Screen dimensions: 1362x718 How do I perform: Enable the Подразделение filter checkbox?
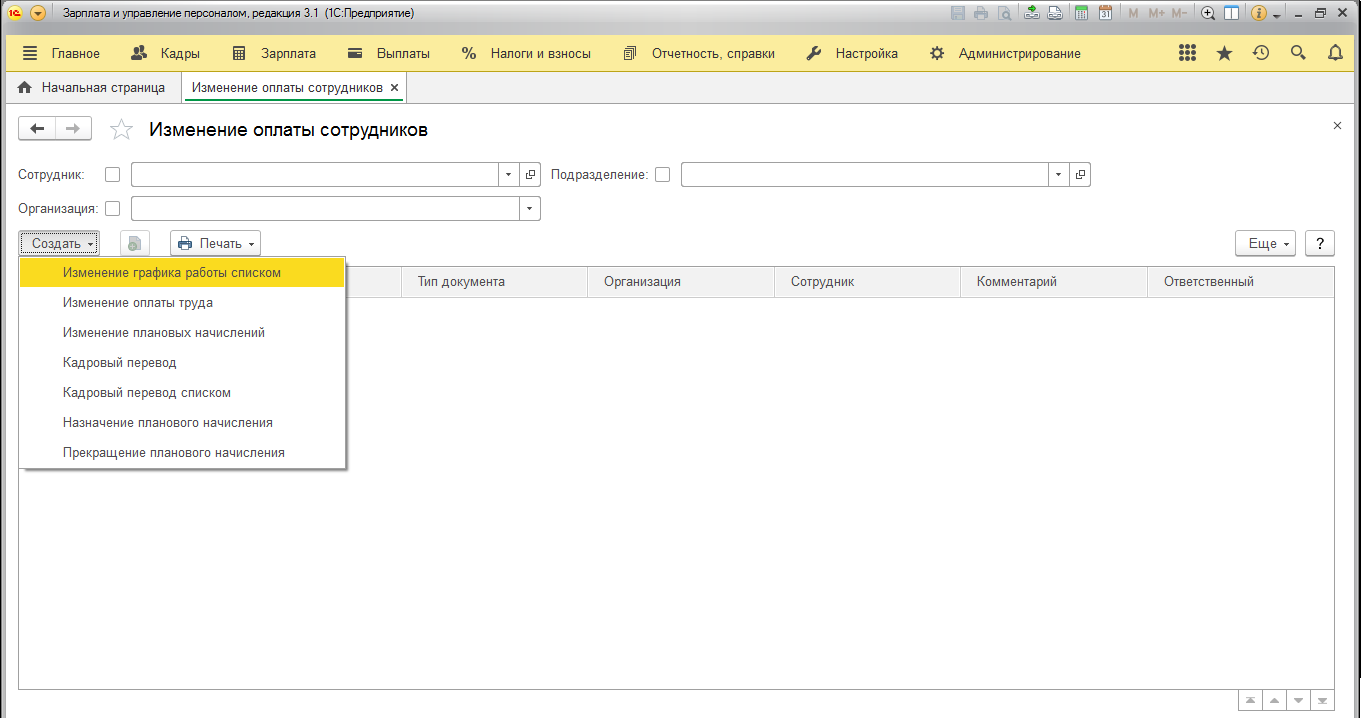click(x=662, y=175)
